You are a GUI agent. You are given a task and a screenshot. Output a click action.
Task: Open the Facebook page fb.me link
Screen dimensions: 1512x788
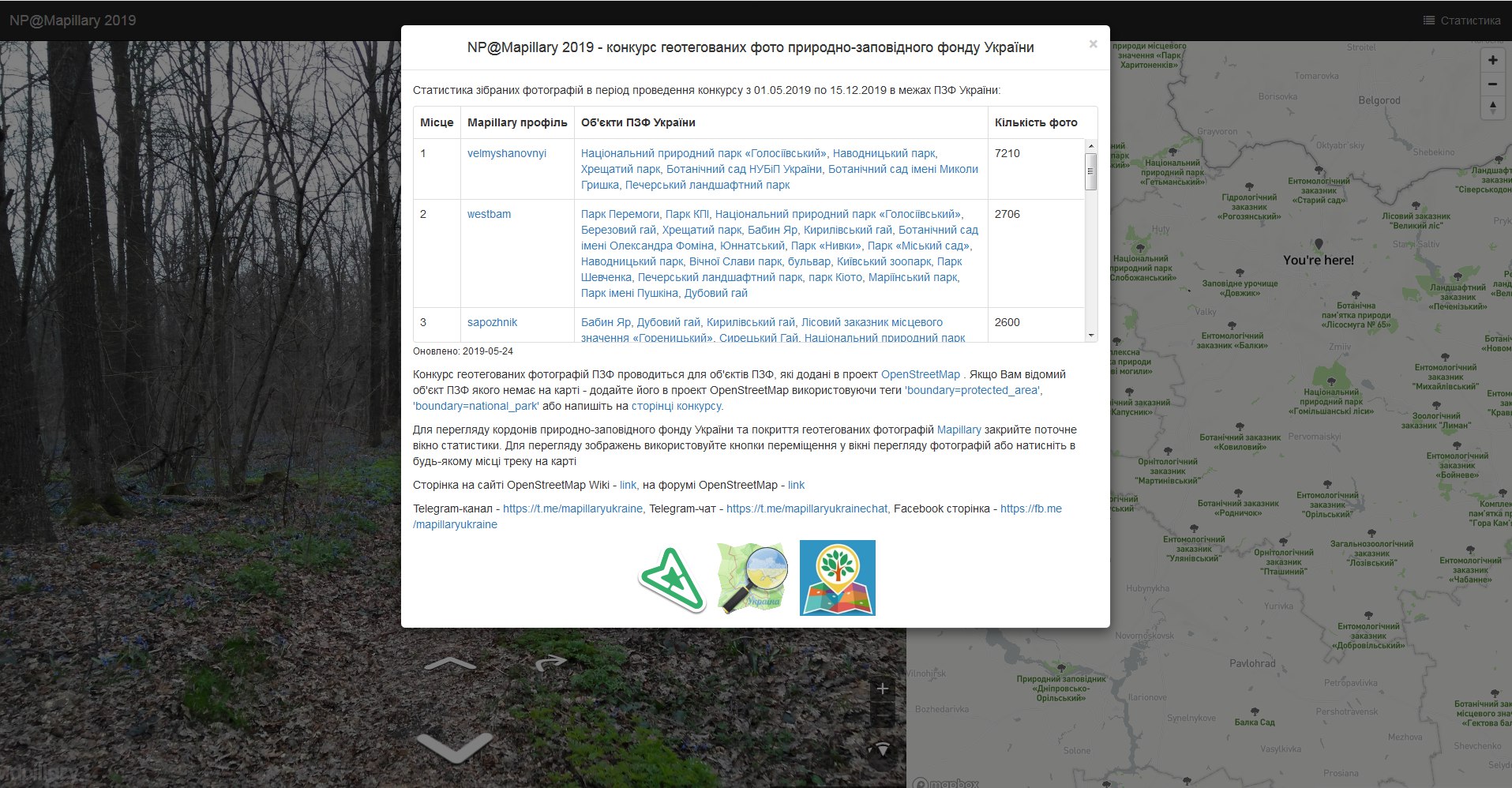click(x=1031, y=508)
